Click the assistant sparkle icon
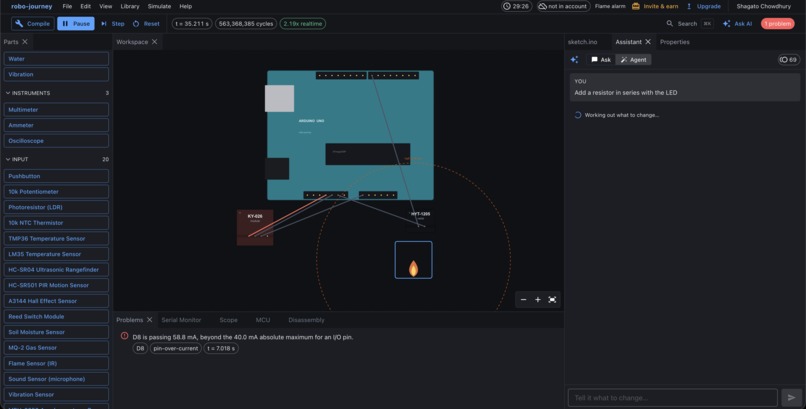This screenshot has height=409, width=806. (x=574, y=60)
